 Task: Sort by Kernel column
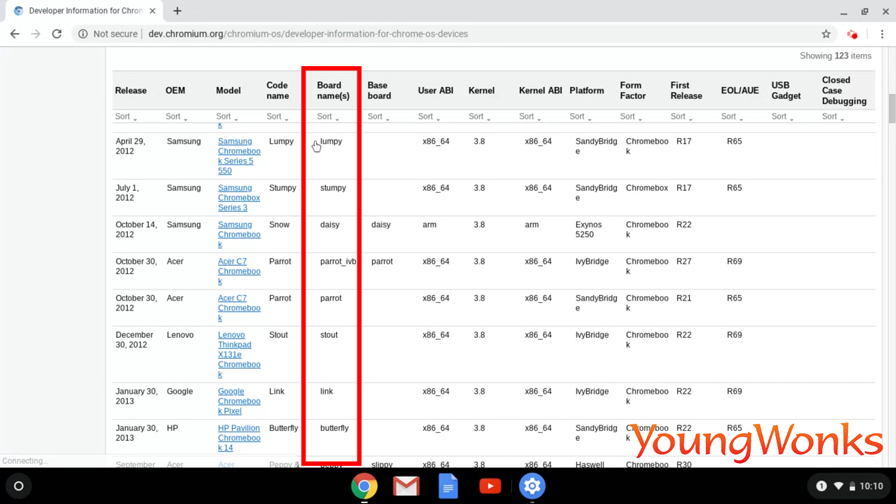coord(479,117)
